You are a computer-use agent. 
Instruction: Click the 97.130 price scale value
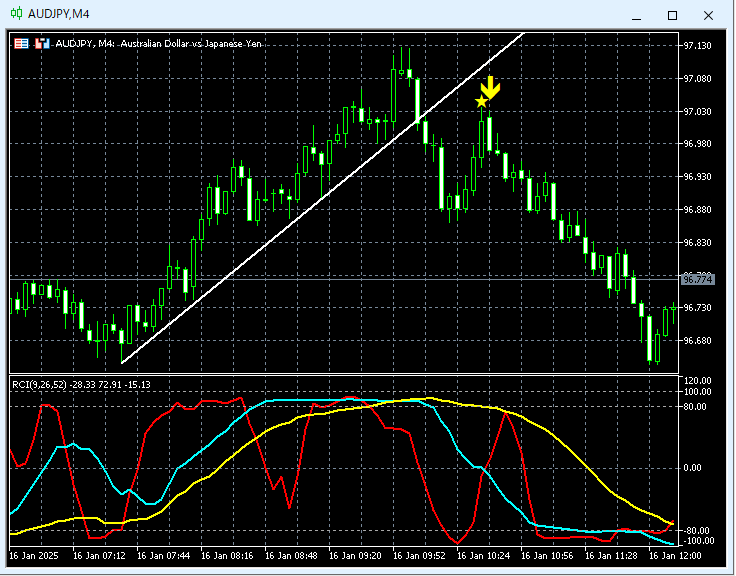coord(697,46)
